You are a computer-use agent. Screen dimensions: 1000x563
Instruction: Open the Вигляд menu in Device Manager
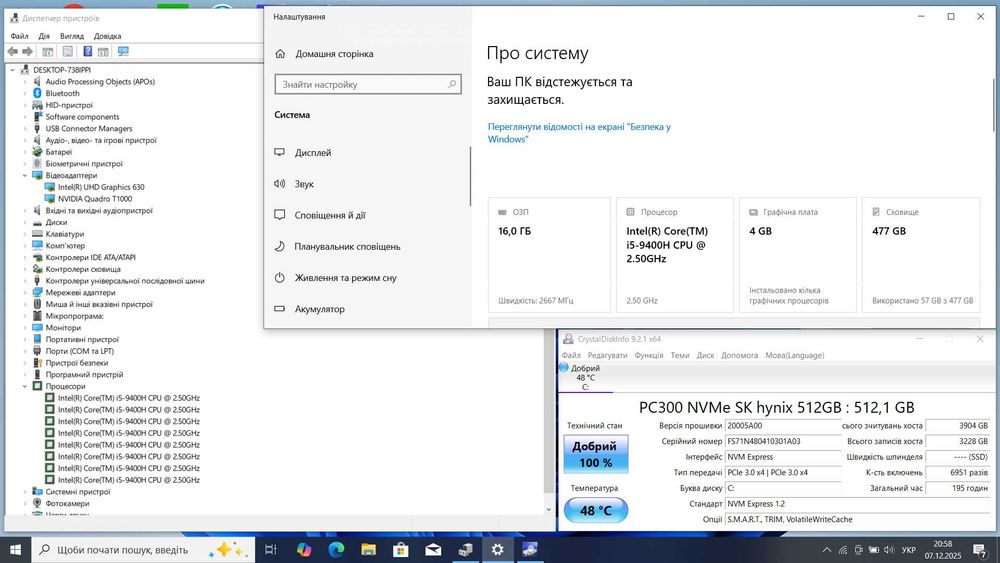pos(71,36)
